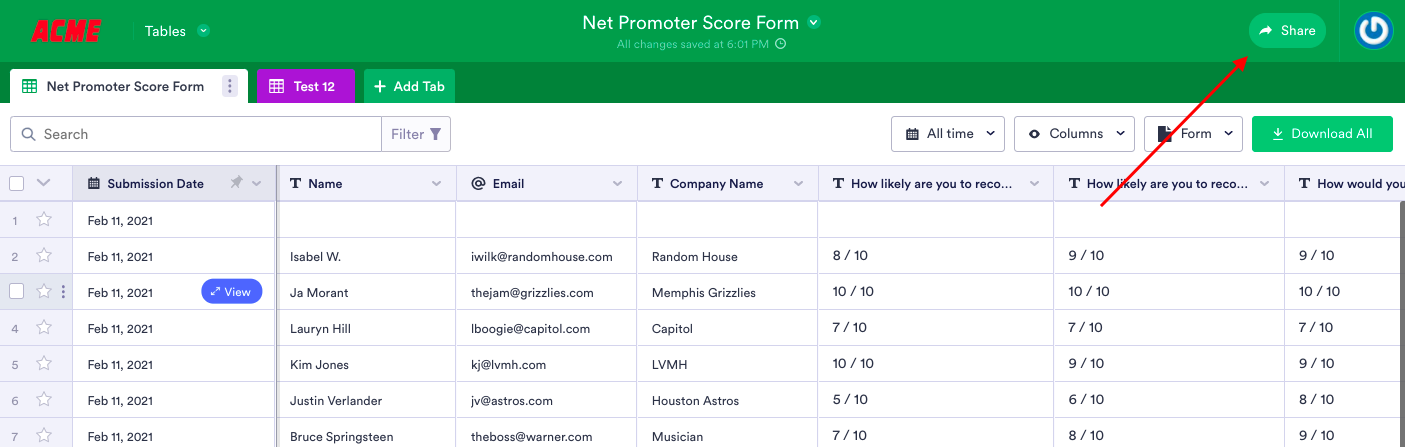1405x447 pixels.
Task: Switch to the Test 12 tab
Action: 306,86
